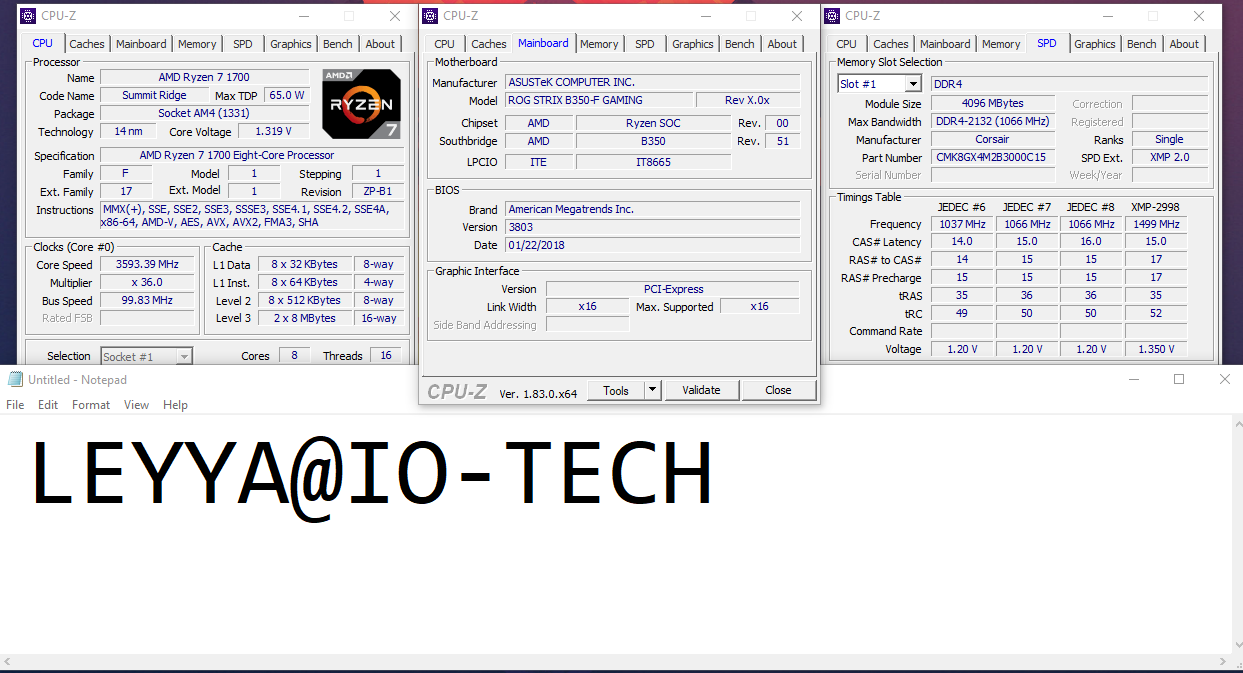Open the Help menu in Notepad
Viewport: 1243px width, 673px height.
pyautogui.click(x=175, y=405)
